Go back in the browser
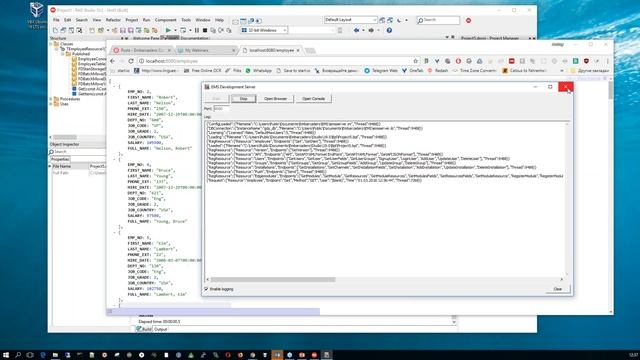This screenshot has width=640, height=360. click(x=113, y=61)
